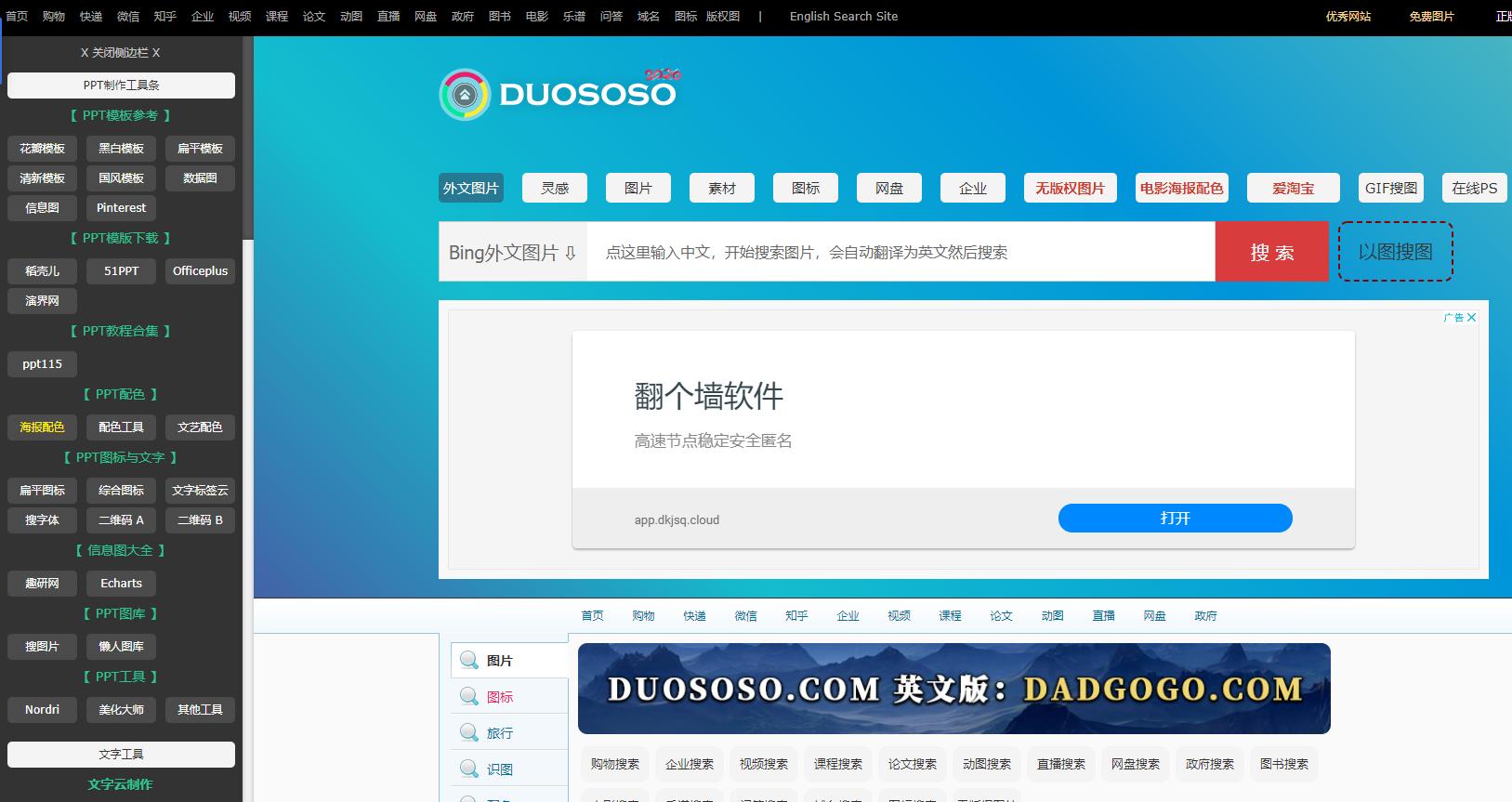Select the 网盘 tab above the search box
This screenshot has width=1512, height=802.
(889, 188)
